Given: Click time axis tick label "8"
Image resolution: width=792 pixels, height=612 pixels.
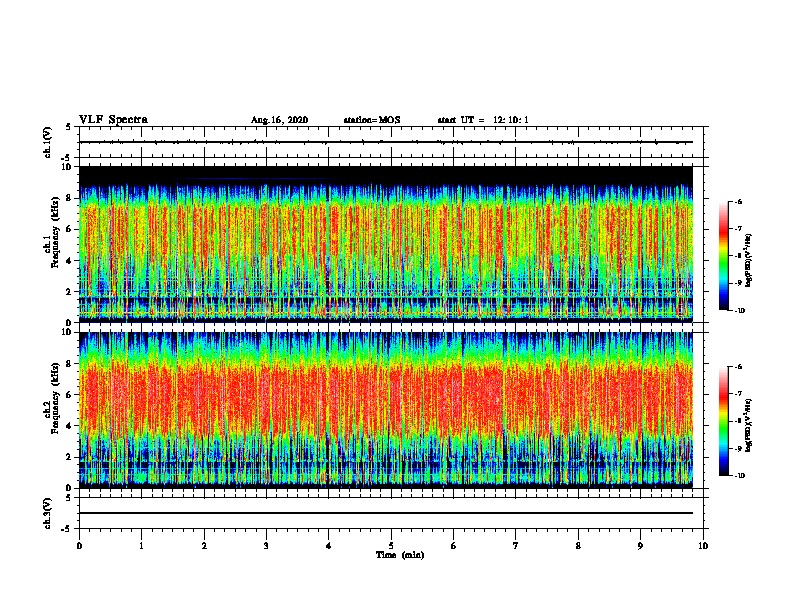Looking at the screenshot, I should pyautogui.click(x=578, y=545).
